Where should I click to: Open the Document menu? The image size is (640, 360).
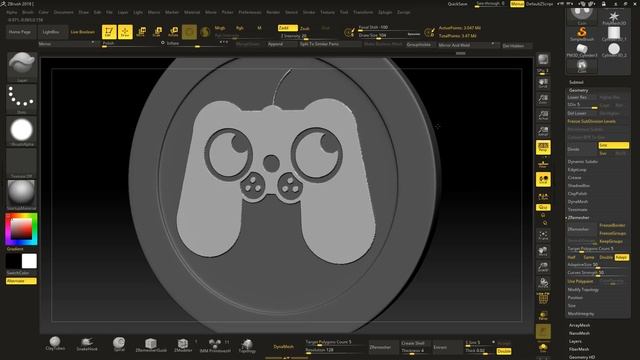(63, 12)
